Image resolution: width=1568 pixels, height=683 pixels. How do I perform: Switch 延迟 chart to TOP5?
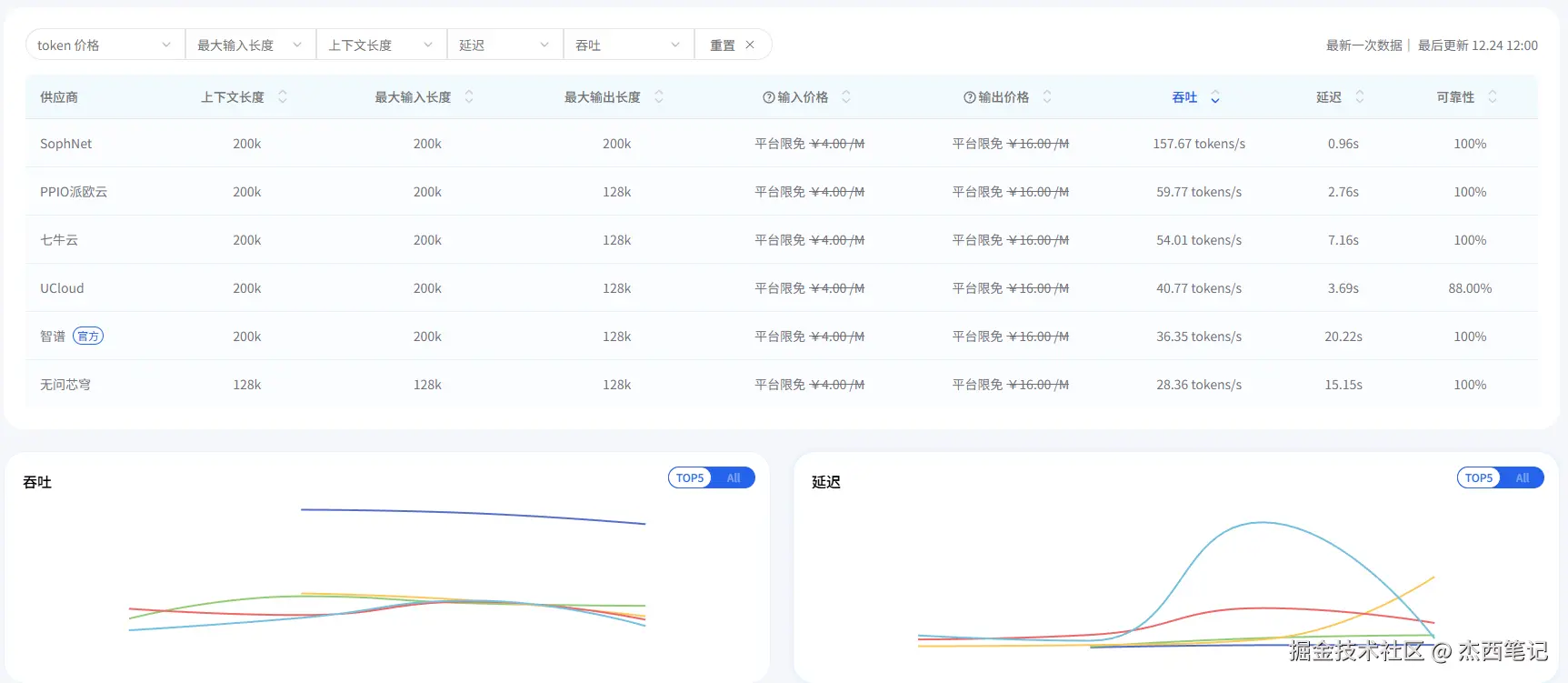[x=1479, y=477]
